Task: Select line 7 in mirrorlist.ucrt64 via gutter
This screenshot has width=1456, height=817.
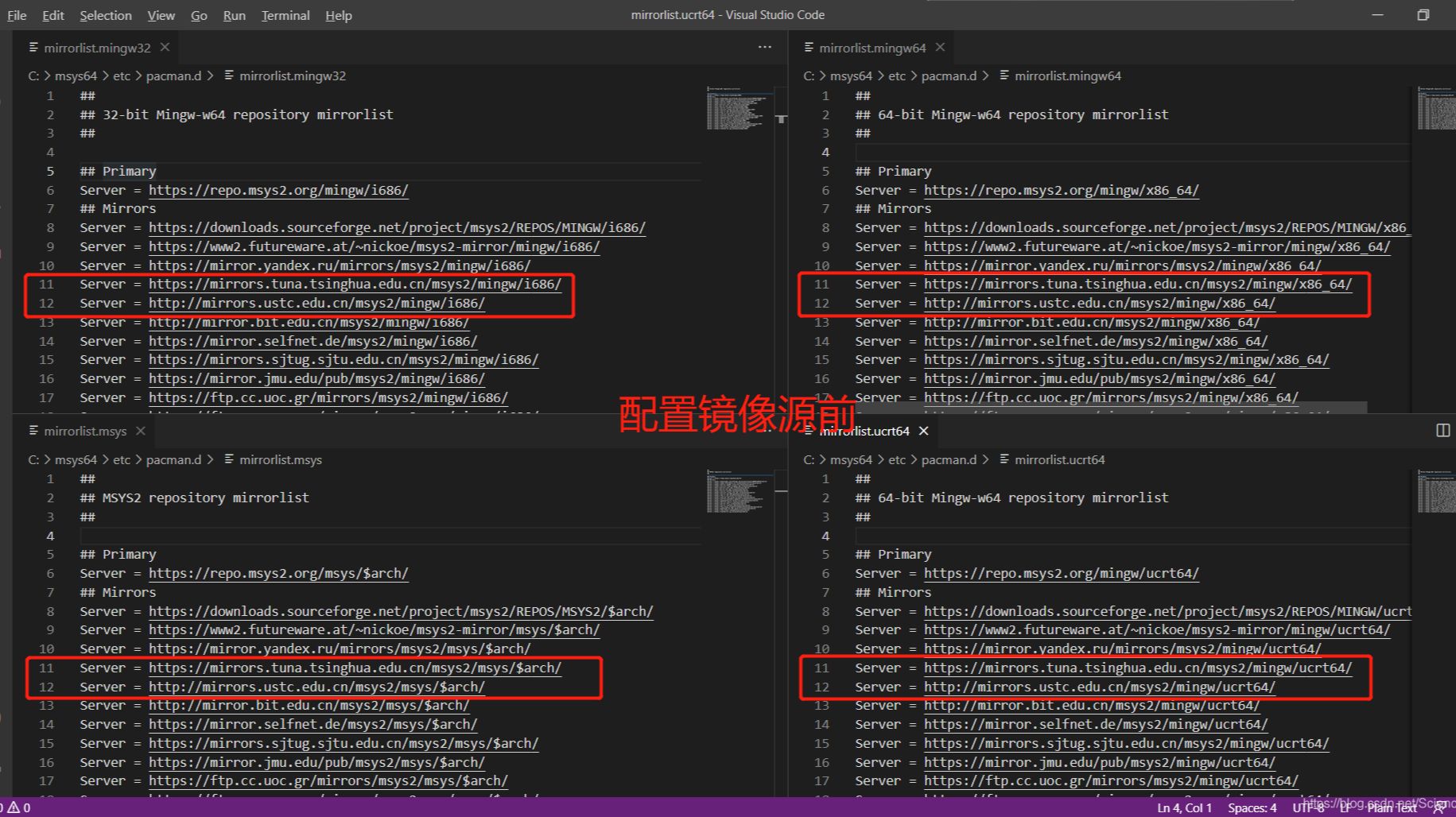Action: coord(825,592)
